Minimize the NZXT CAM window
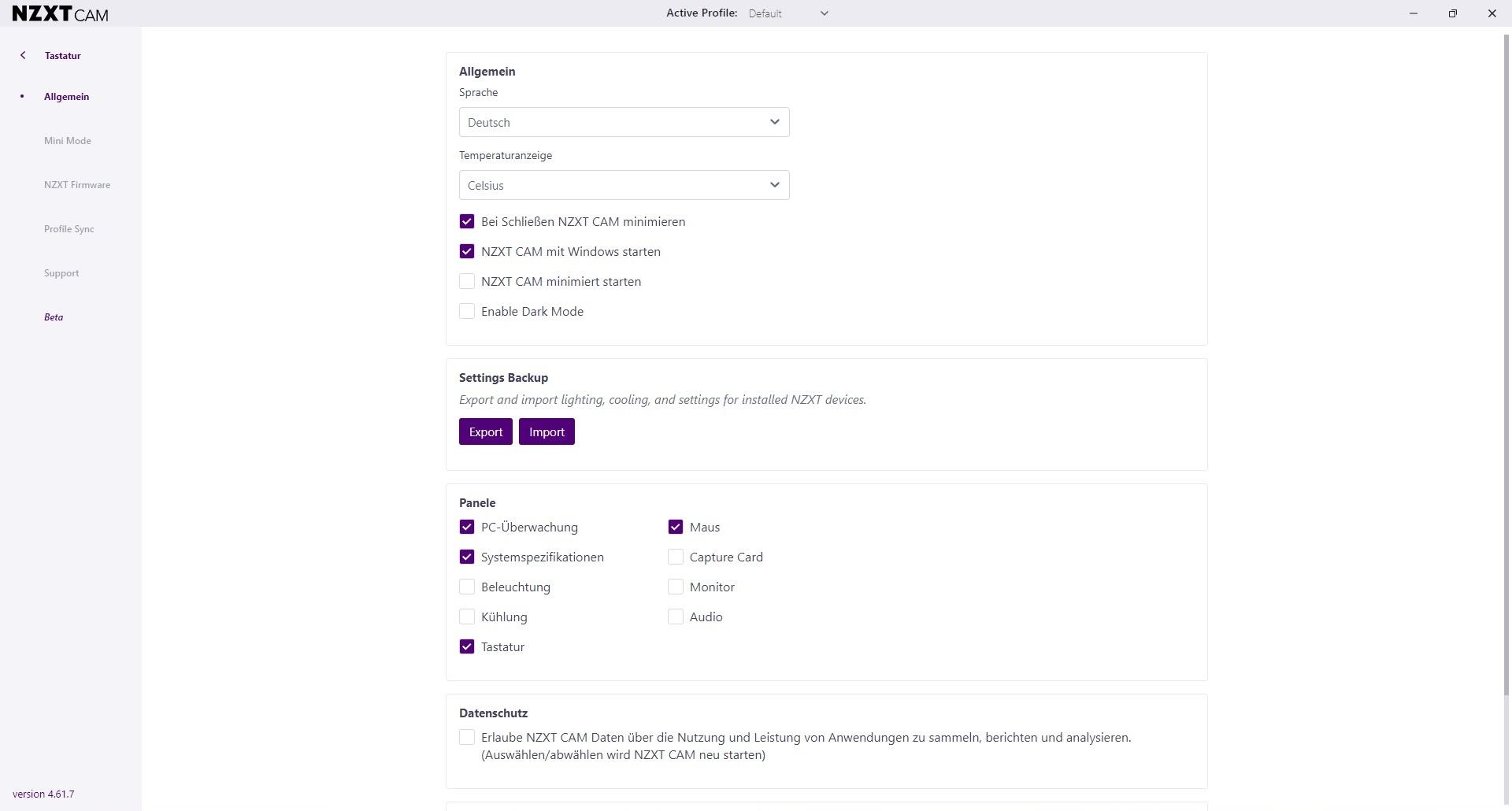This screenshot has width=1512, height=811. (x=1414, y=13)
